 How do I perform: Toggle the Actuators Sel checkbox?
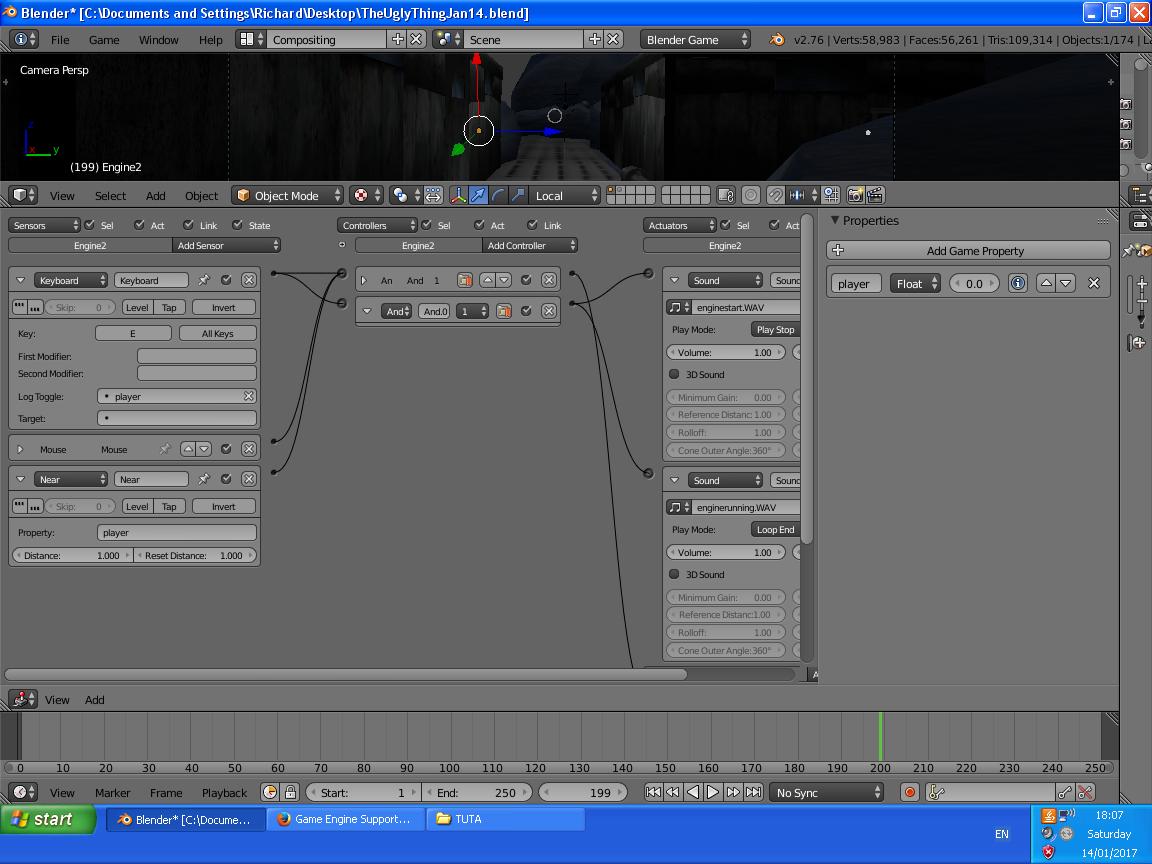pyautogui.click(x=726, y=225)
